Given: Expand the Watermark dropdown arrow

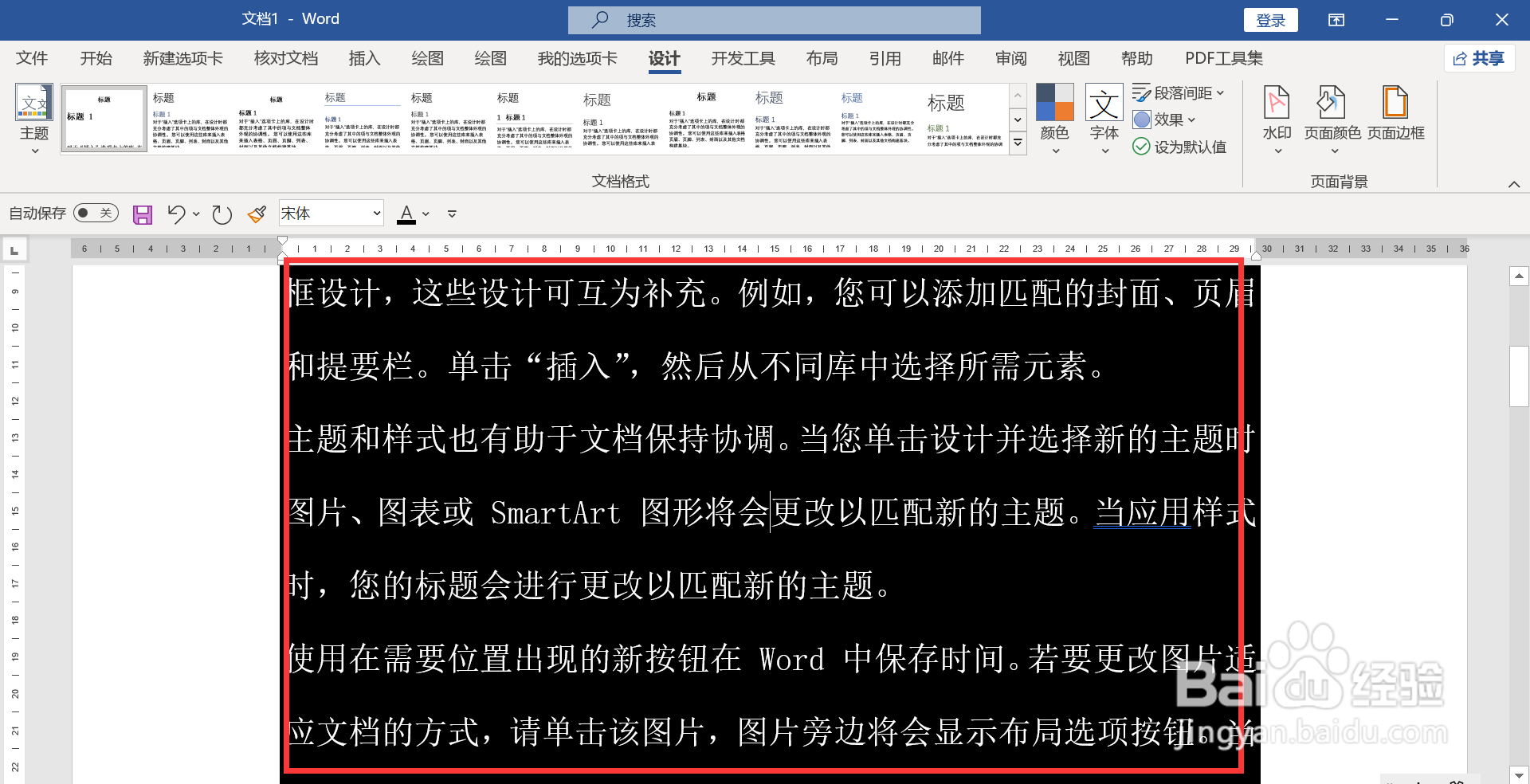Looking at the screenshot, I should pos(1277,151).
